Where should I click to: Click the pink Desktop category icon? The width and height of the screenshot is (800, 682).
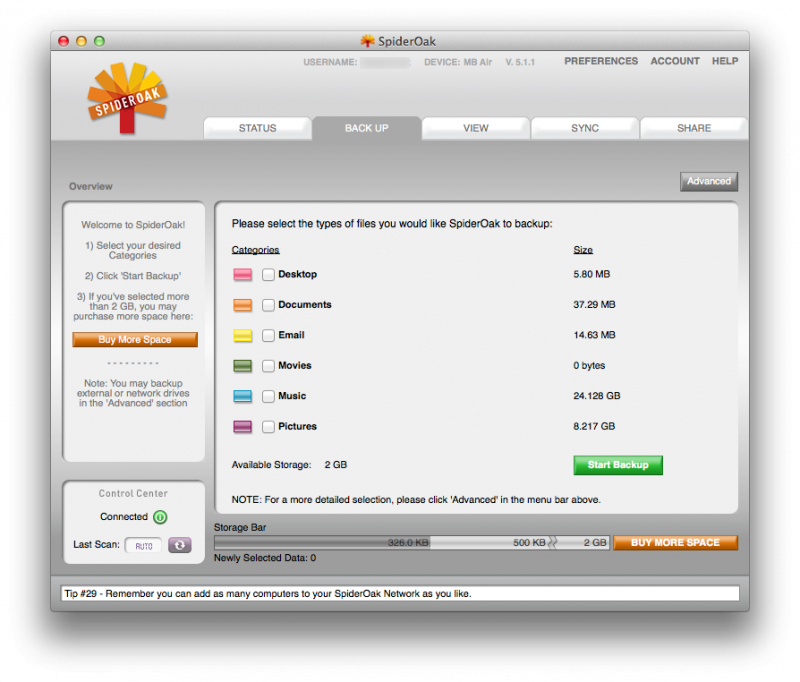242,274
